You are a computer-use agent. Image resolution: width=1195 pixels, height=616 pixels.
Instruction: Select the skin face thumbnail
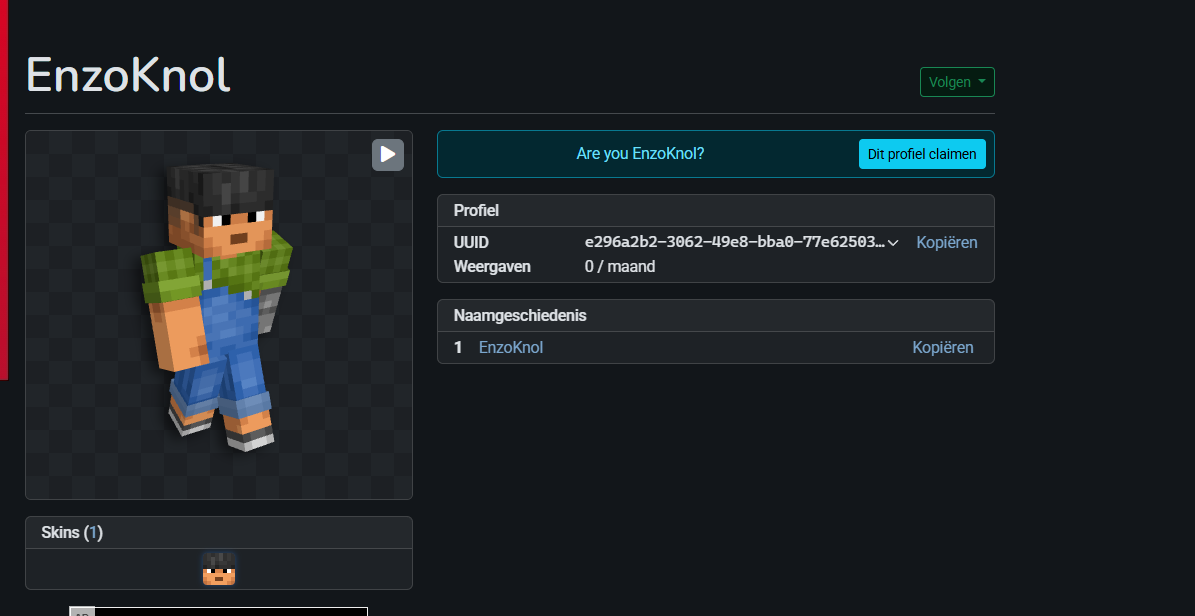click(x=218, y=569)
